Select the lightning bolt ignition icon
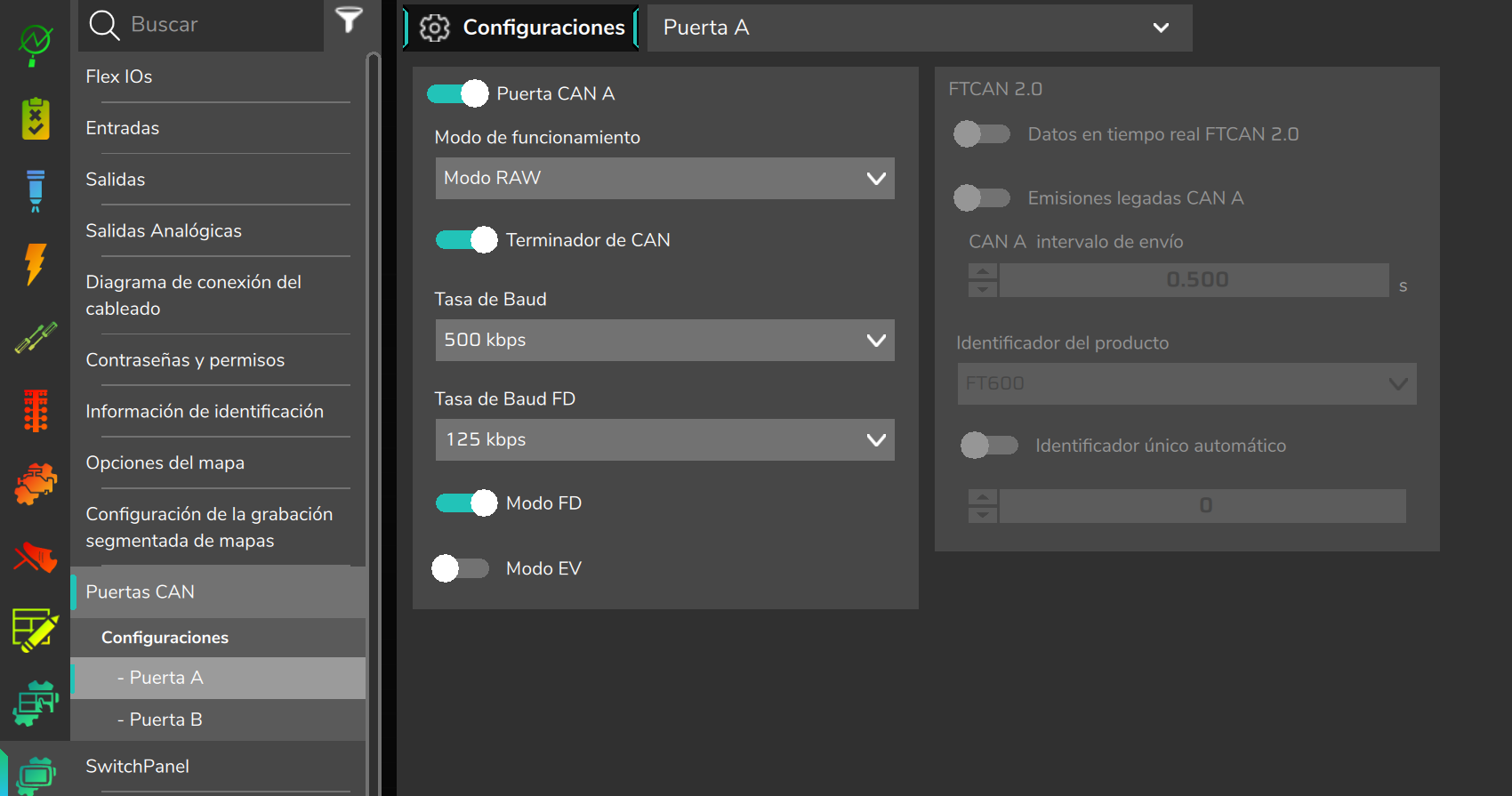Screen dimensions: 1512x796 click(x=36, y=264)
